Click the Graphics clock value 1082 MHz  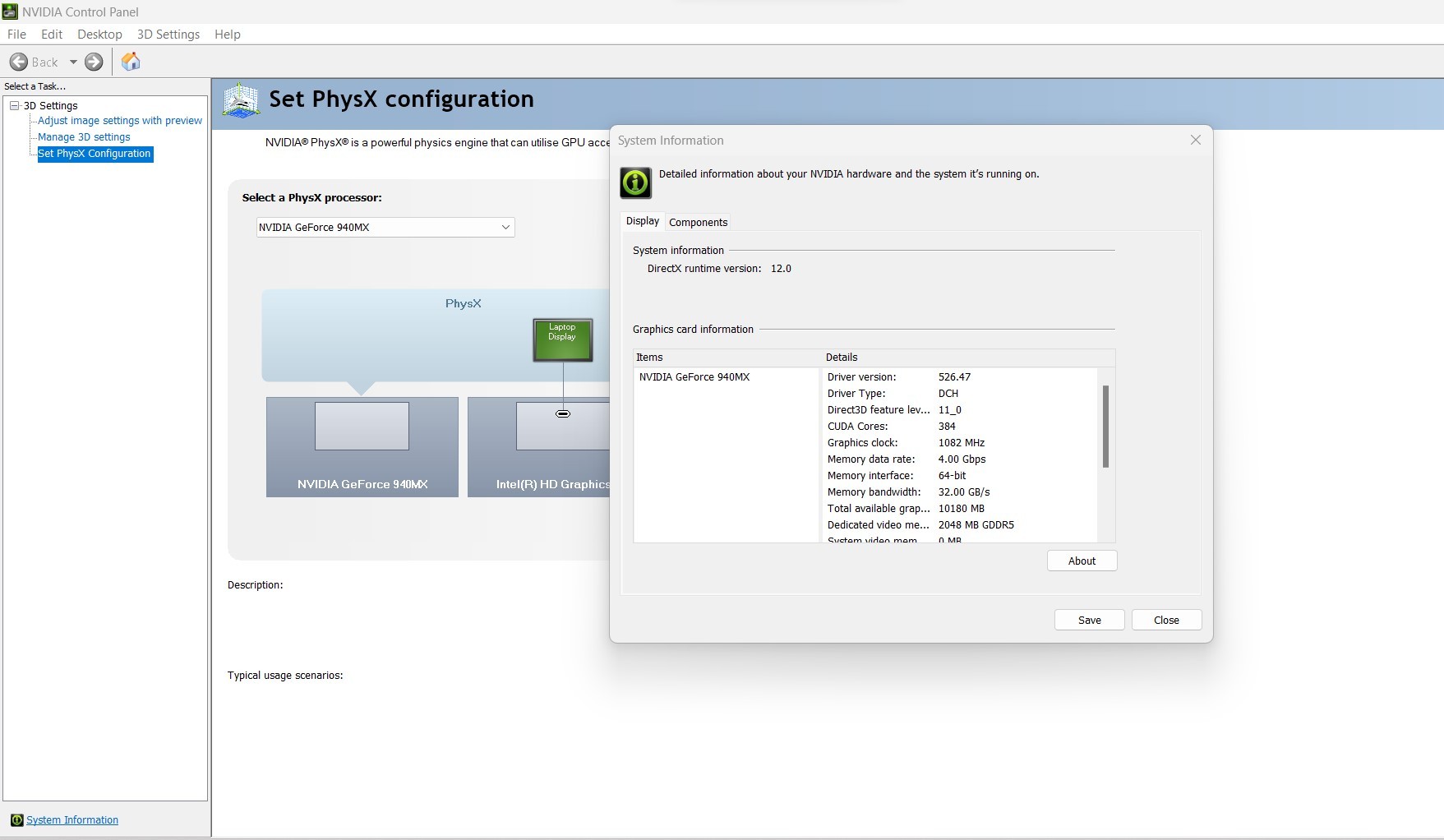pos(962,443)
